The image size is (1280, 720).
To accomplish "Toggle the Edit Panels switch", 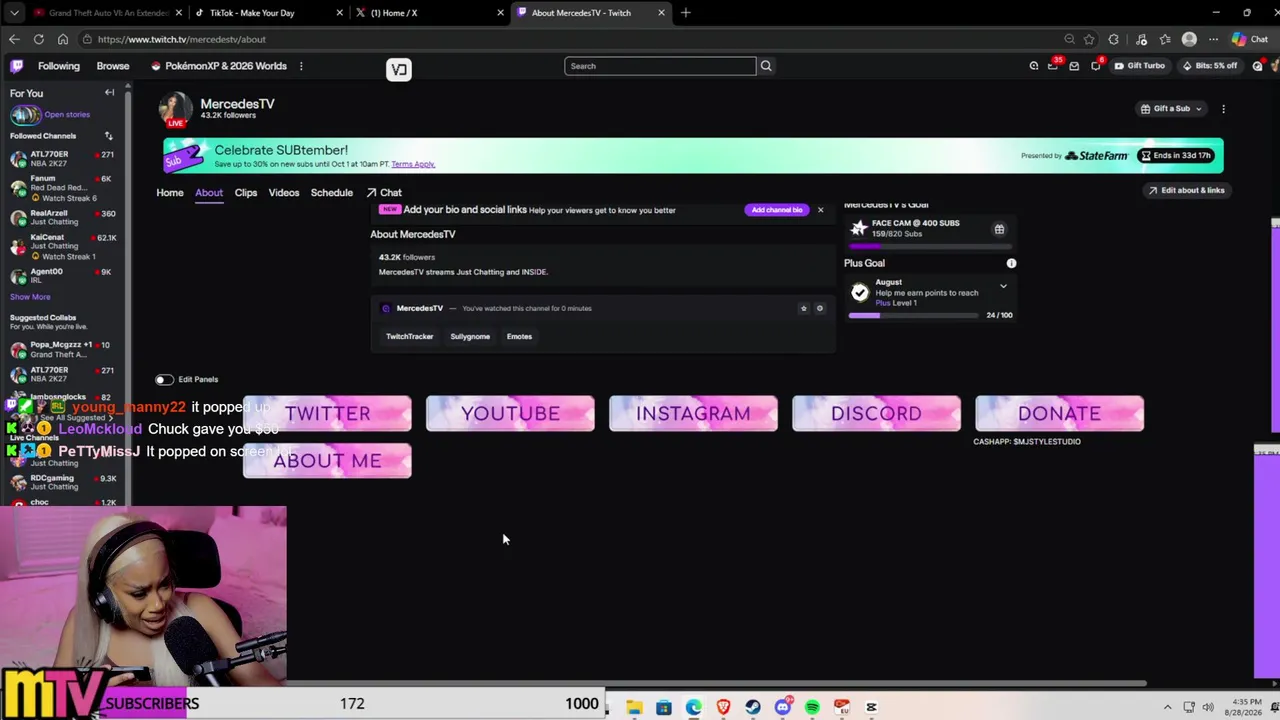I will click(x=164, y=380).
